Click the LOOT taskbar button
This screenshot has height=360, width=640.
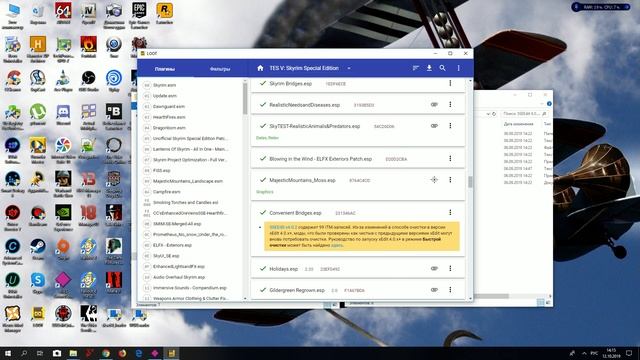coord(171,353)
